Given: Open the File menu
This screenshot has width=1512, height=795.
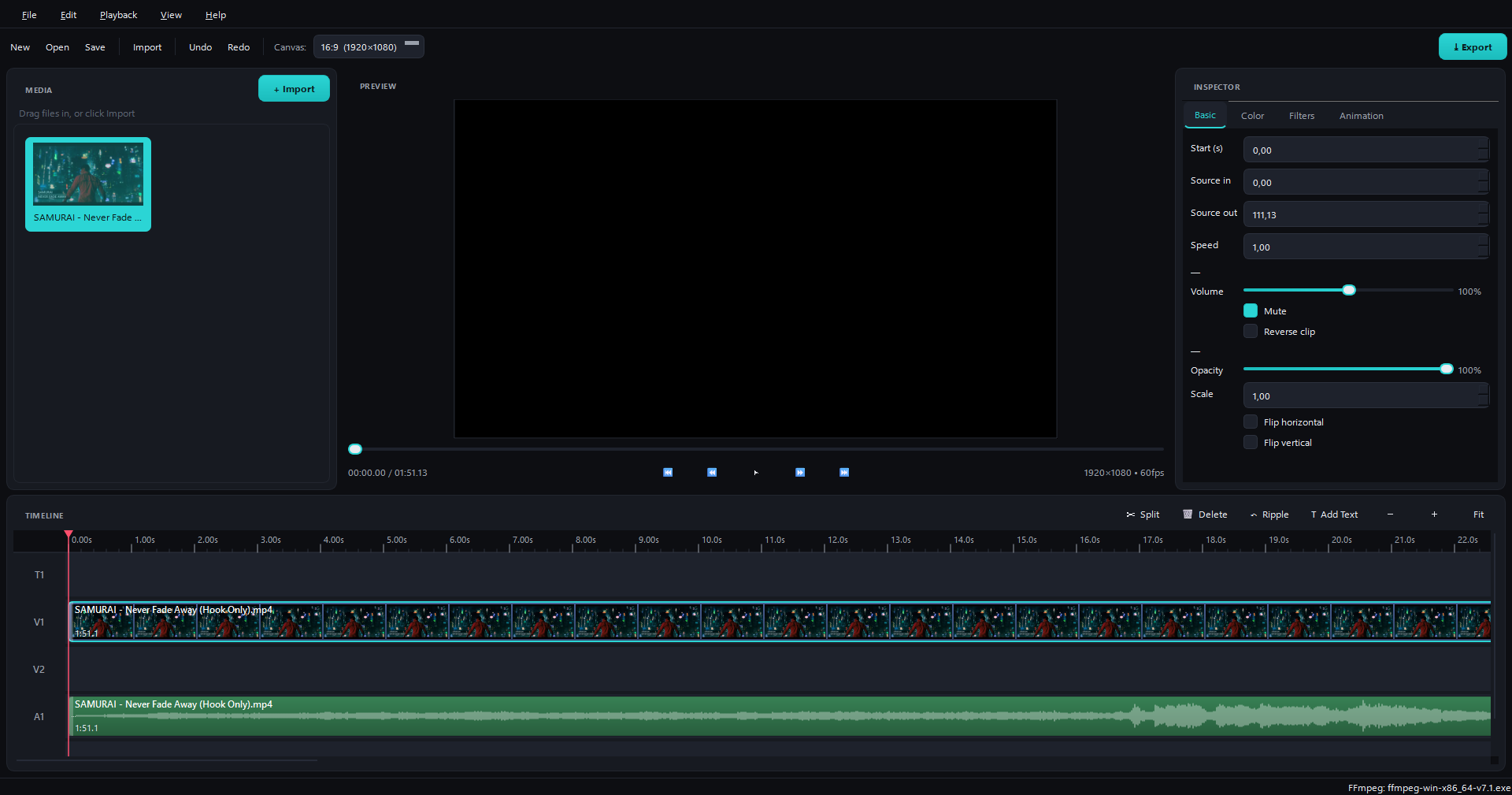Looking at the screenshot, I should tap(29, 15).
